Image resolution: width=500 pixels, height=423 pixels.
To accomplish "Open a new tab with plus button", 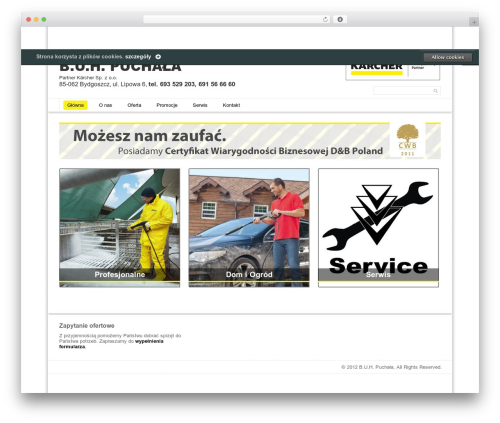I will 474,22.
